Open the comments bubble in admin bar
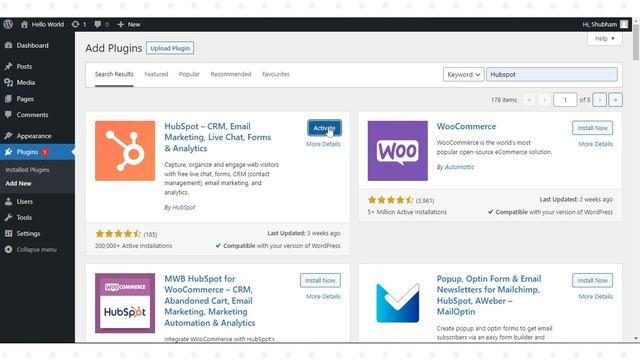This screenshot has height=360, width=640. [x=101, y=24]
